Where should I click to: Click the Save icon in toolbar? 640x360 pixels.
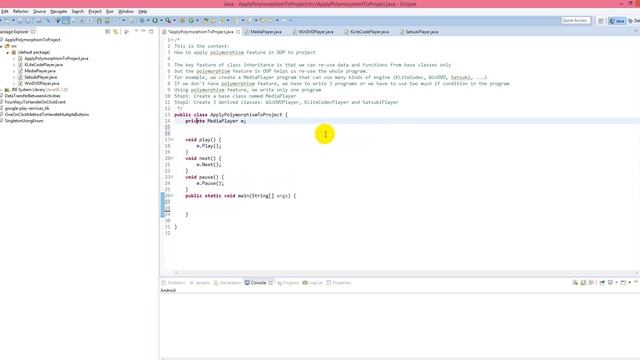20,20
